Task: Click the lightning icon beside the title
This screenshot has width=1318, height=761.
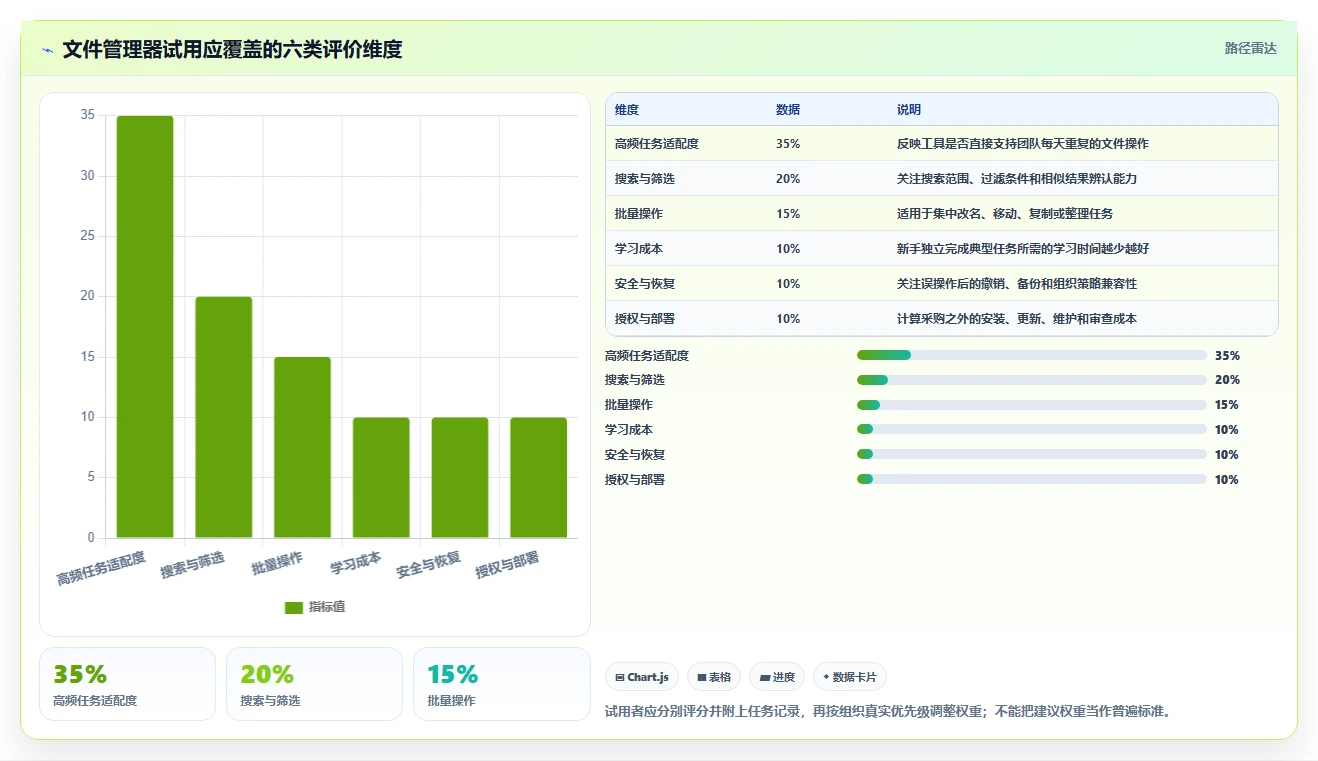Action: coord(47,50)
